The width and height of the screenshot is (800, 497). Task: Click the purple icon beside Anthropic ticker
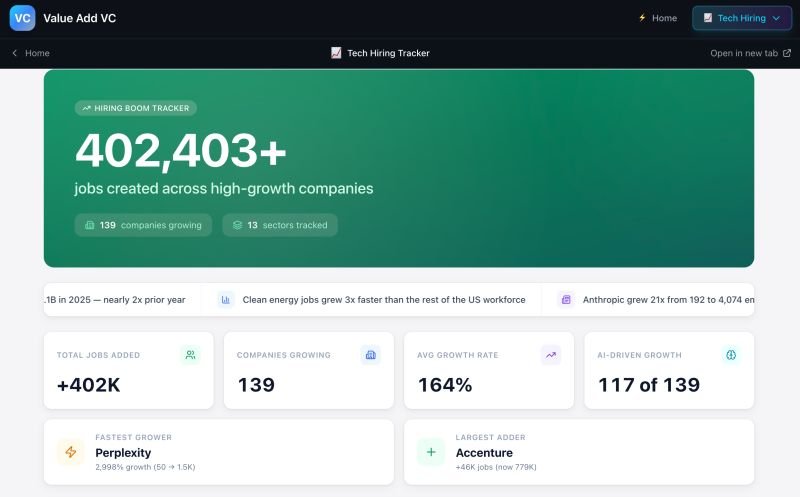[x=566, y=300]
